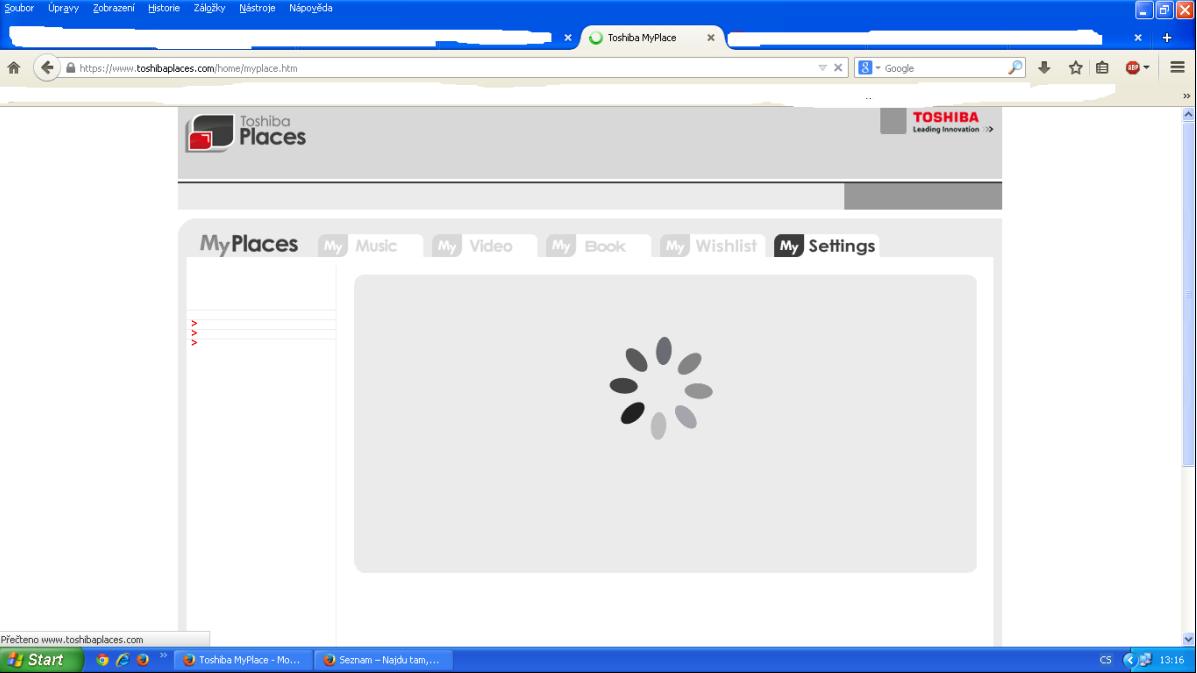1197x673 pixels.
Task: Close the first browser tab
Action: coord(568,37)
